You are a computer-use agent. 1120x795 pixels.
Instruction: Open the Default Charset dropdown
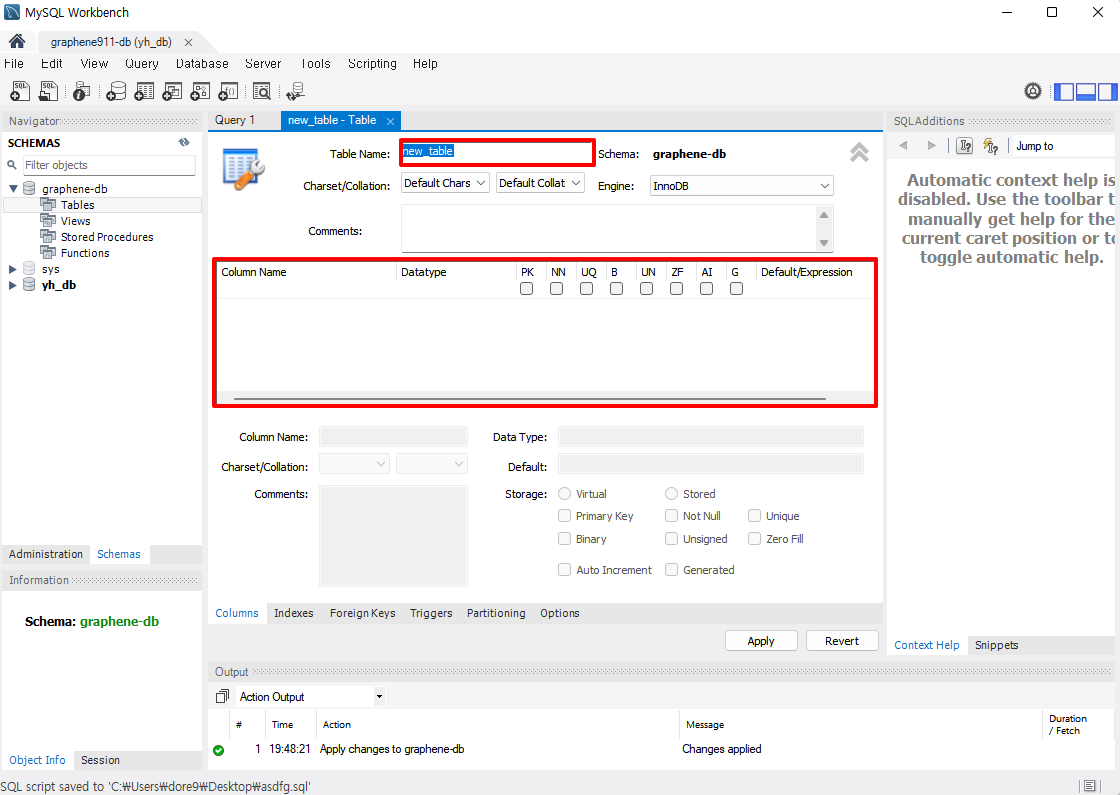pos(445,183)
